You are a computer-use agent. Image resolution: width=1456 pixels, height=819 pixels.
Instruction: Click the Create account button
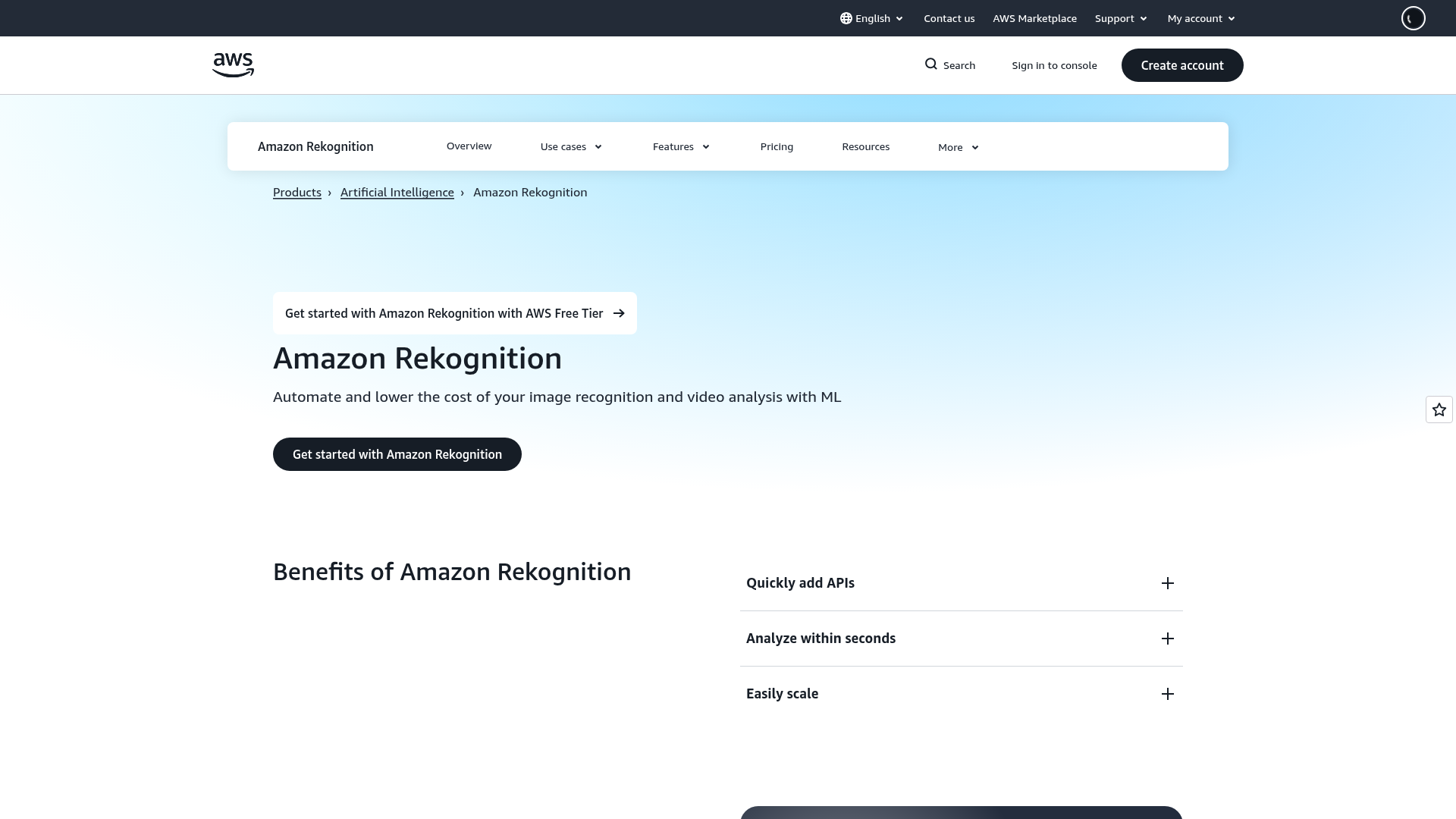(1181, 64)
